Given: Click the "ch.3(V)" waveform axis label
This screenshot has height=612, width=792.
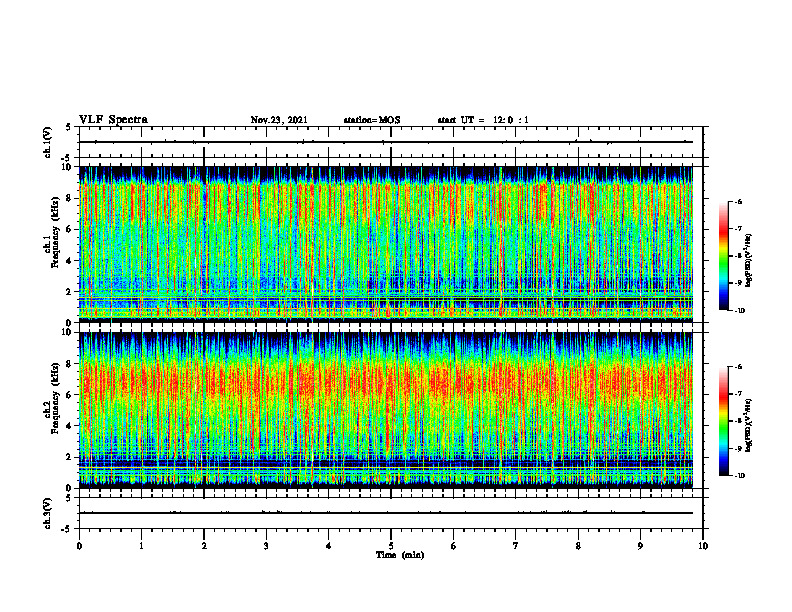Looking at the screenshot, I should pos(47,513).
